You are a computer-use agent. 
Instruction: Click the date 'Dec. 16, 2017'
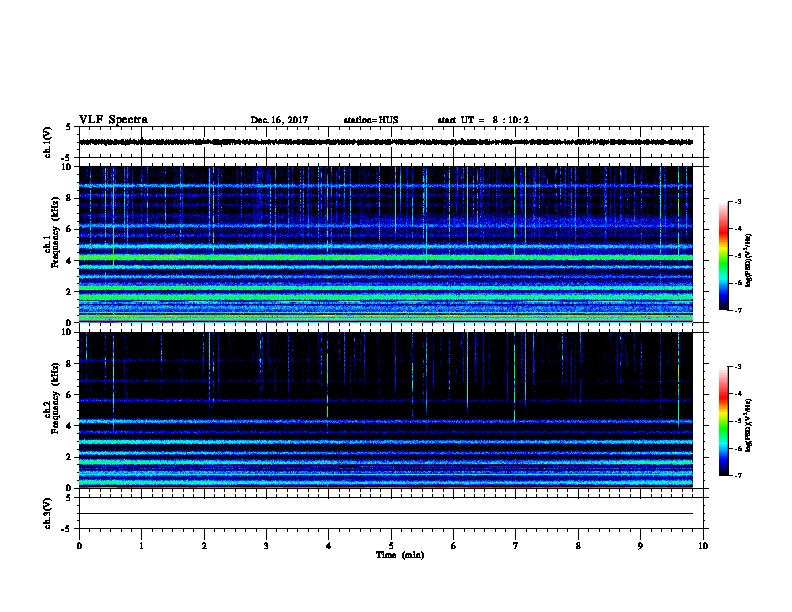279,120
